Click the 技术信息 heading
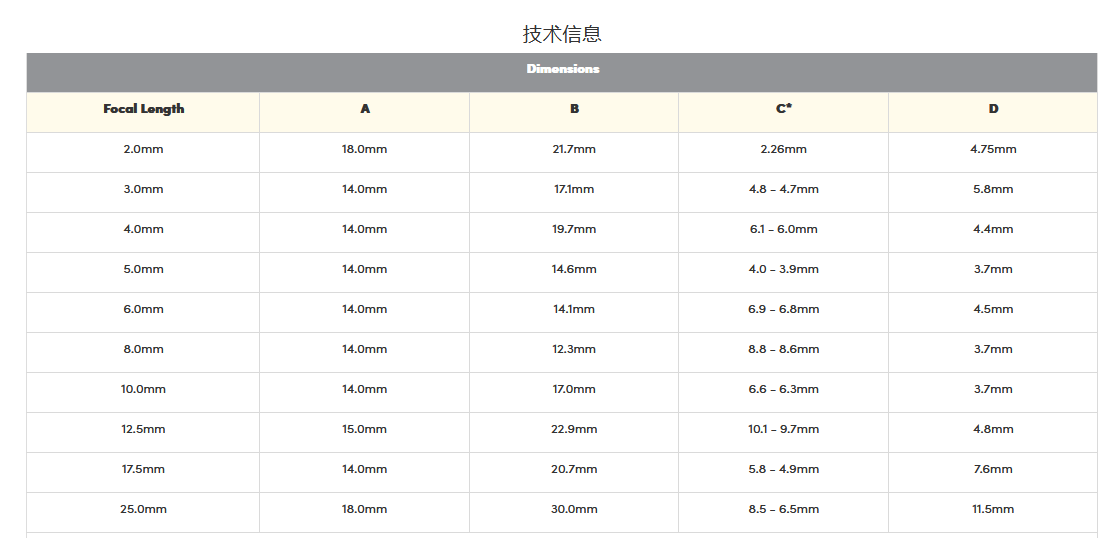This screenshot has height=538, width=1106. (561, 34)
